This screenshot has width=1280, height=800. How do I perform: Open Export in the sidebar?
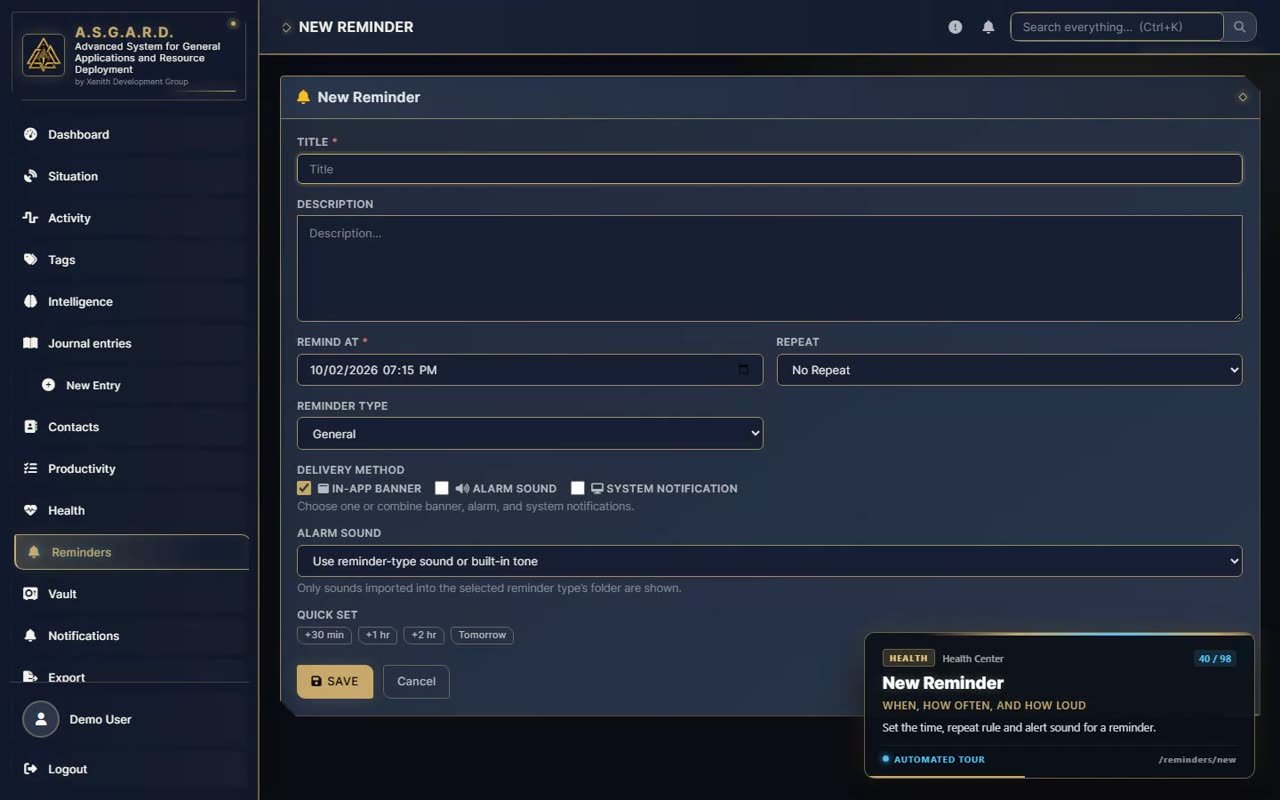click(132, 677)
